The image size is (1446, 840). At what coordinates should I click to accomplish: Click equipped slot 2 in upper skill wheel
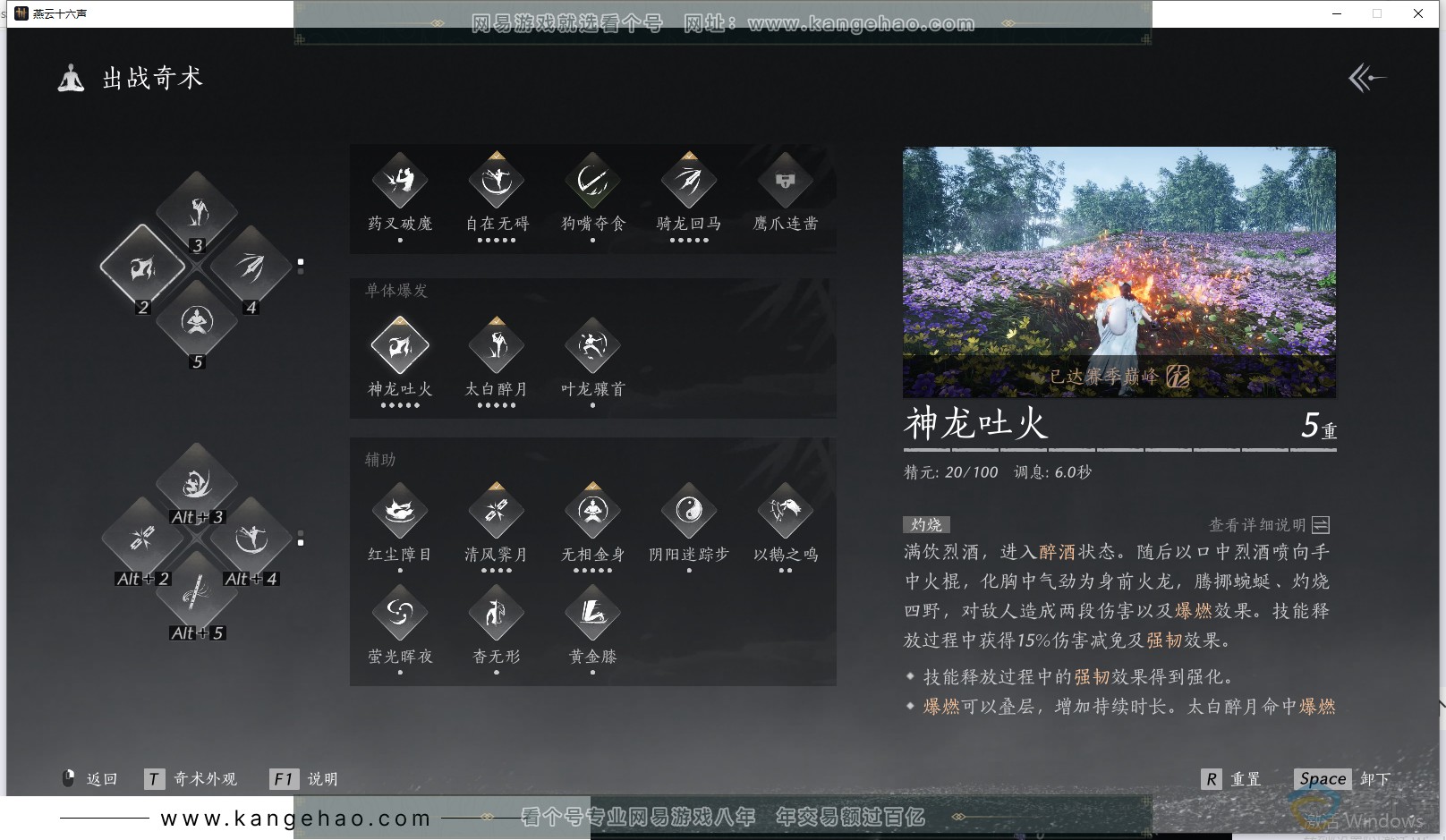(142, 267)
